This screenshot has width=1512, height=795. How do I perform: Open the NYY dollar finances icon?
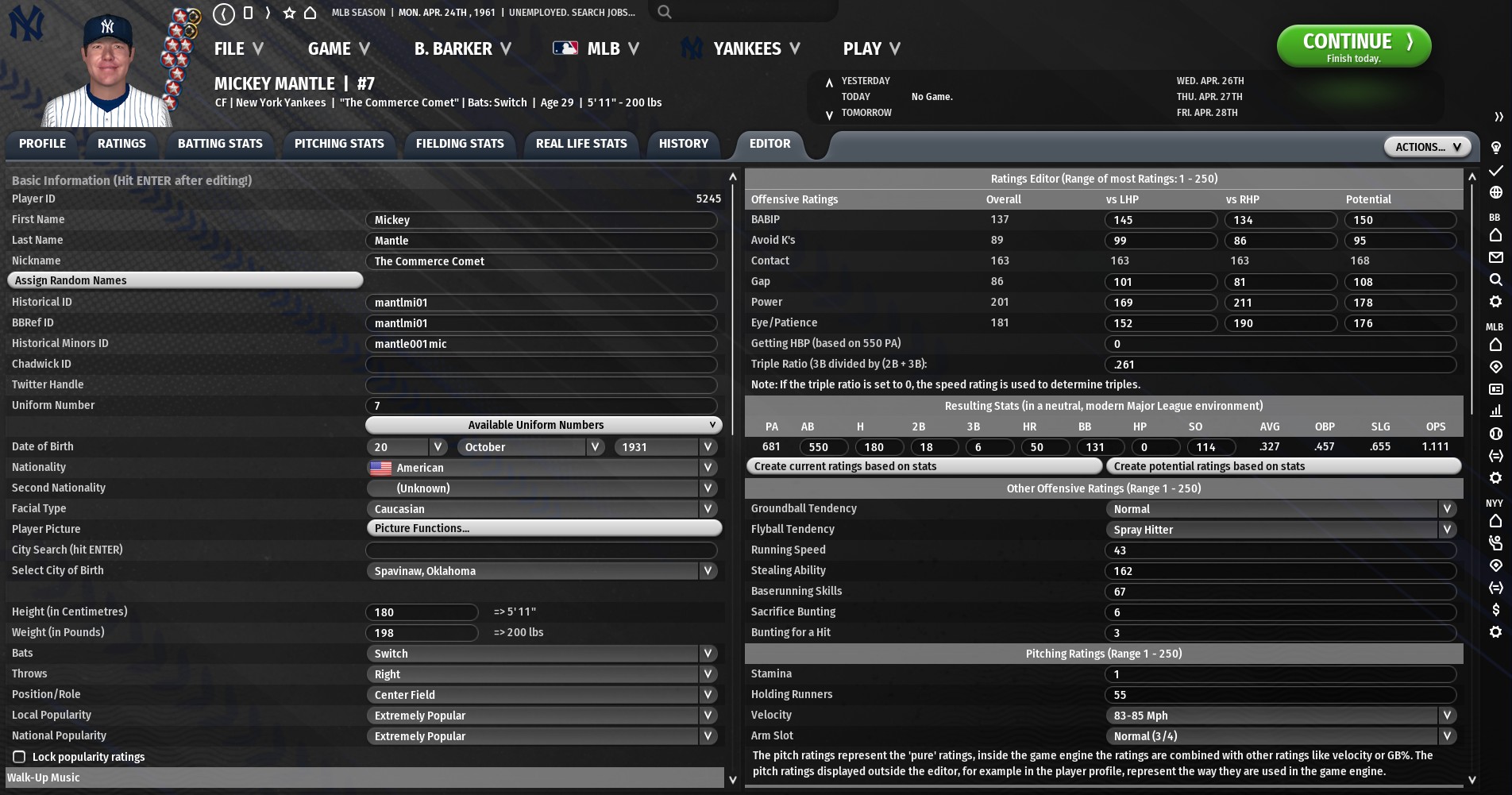(x=1495, y=610)
